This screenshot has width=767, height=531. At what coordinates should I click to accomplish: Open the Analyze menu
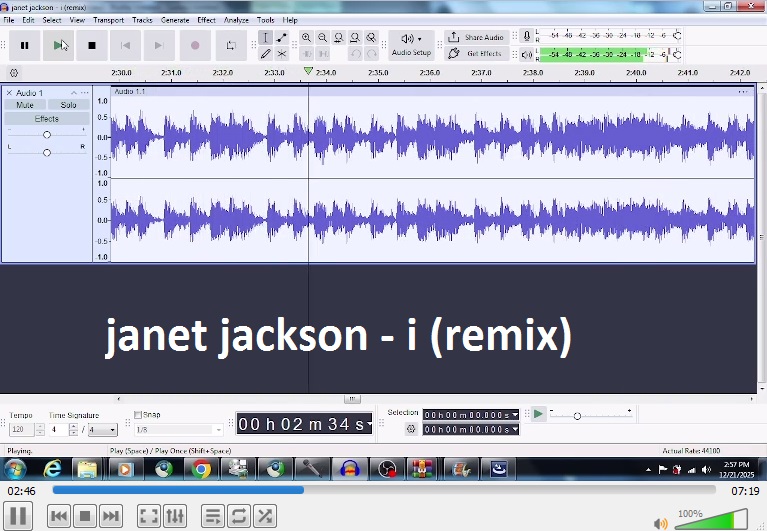click(x=236, y=20)
